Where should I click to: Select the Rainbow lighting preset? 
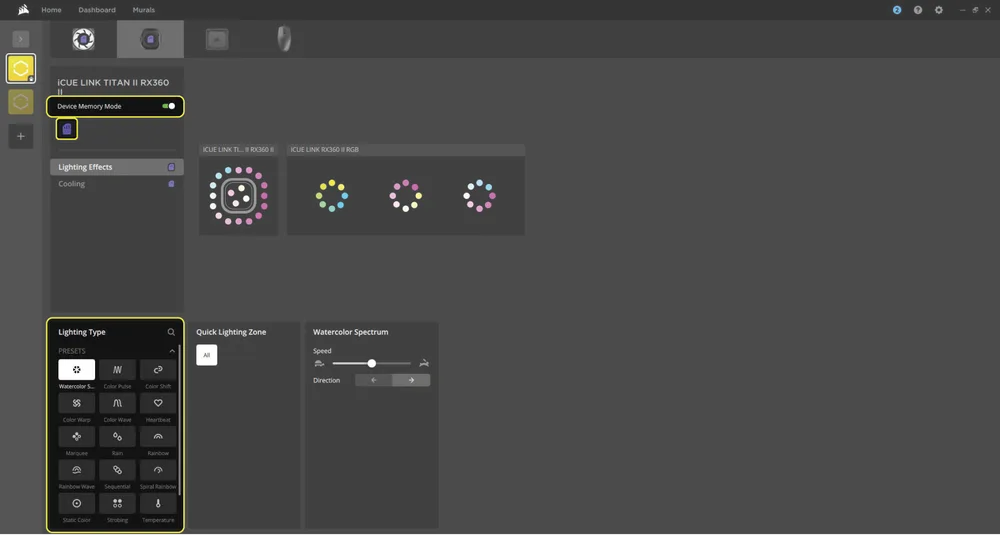click(x=158, y=437)
